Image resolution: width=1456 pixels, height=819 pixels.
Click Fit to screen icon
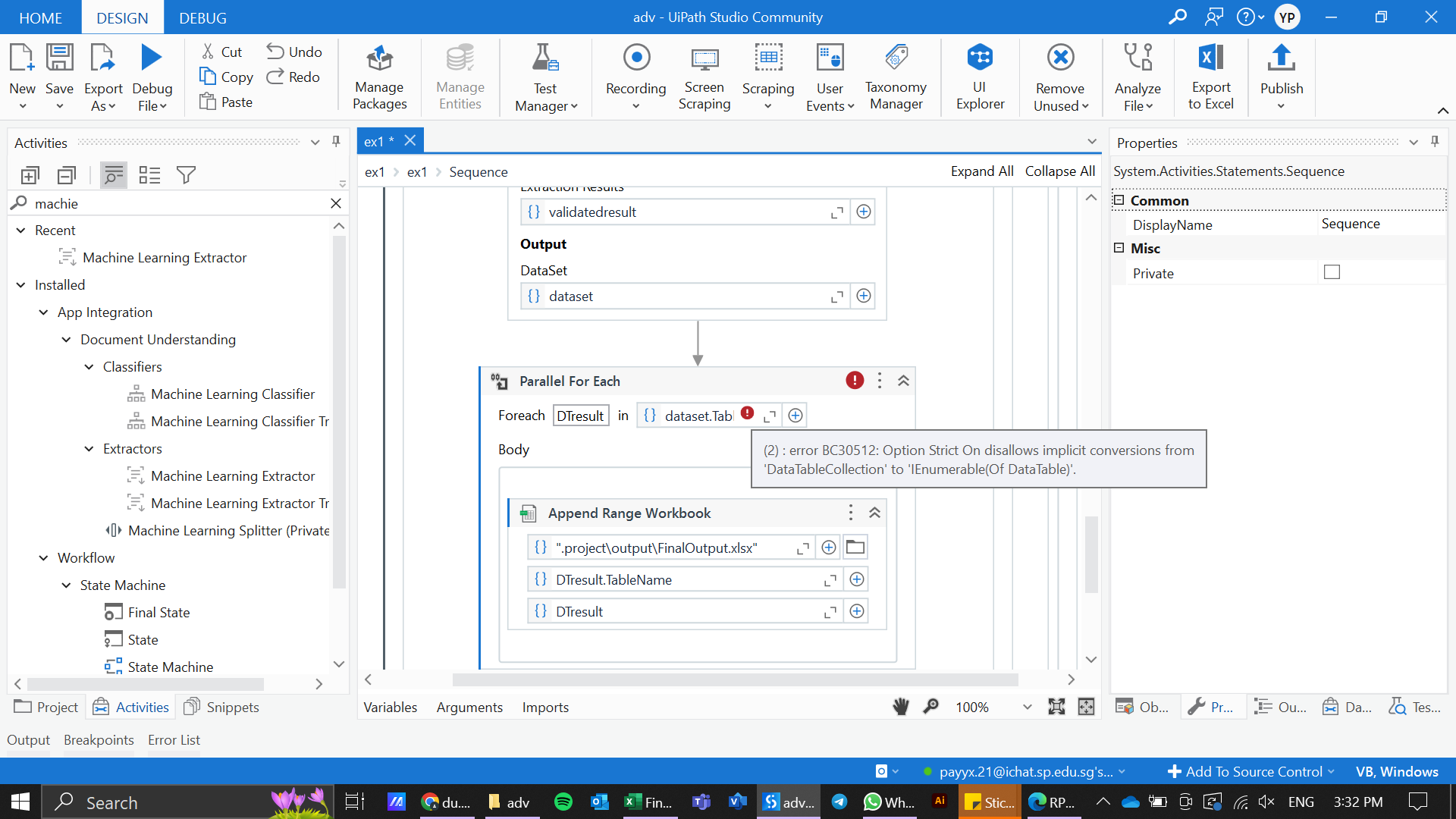click(x=1056, y=707)
